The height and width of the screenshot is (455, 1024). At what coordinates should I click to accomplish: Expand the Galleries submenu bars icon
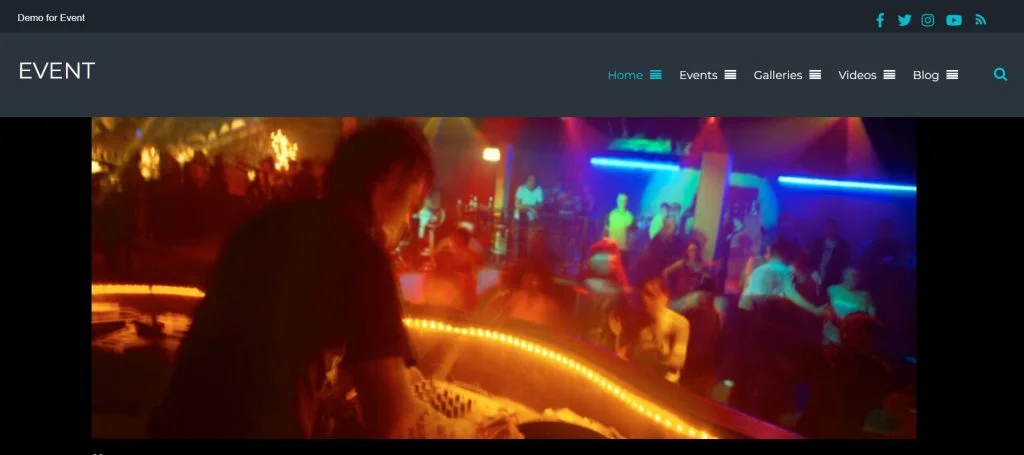coord(815,74)
